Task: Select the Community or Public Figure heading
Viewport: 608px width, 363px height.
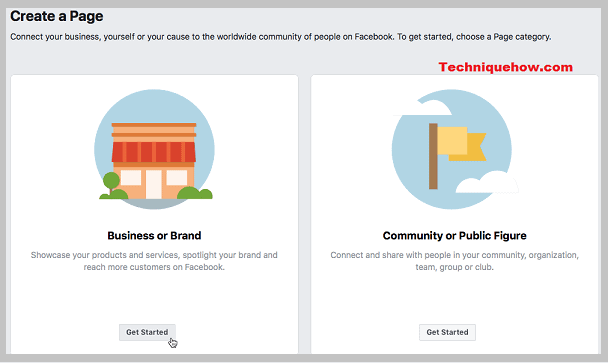Action: tap(454, 236)
